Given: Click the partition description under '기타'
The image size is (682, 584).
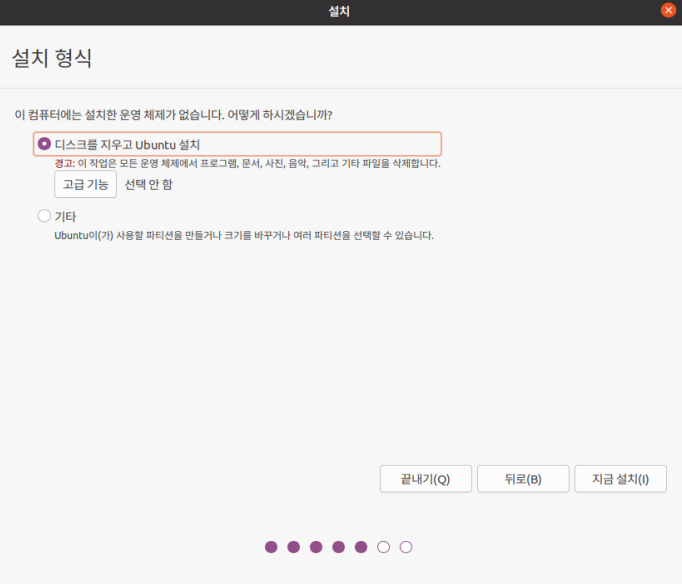Looking at the screenshot, I should [244, 235].
